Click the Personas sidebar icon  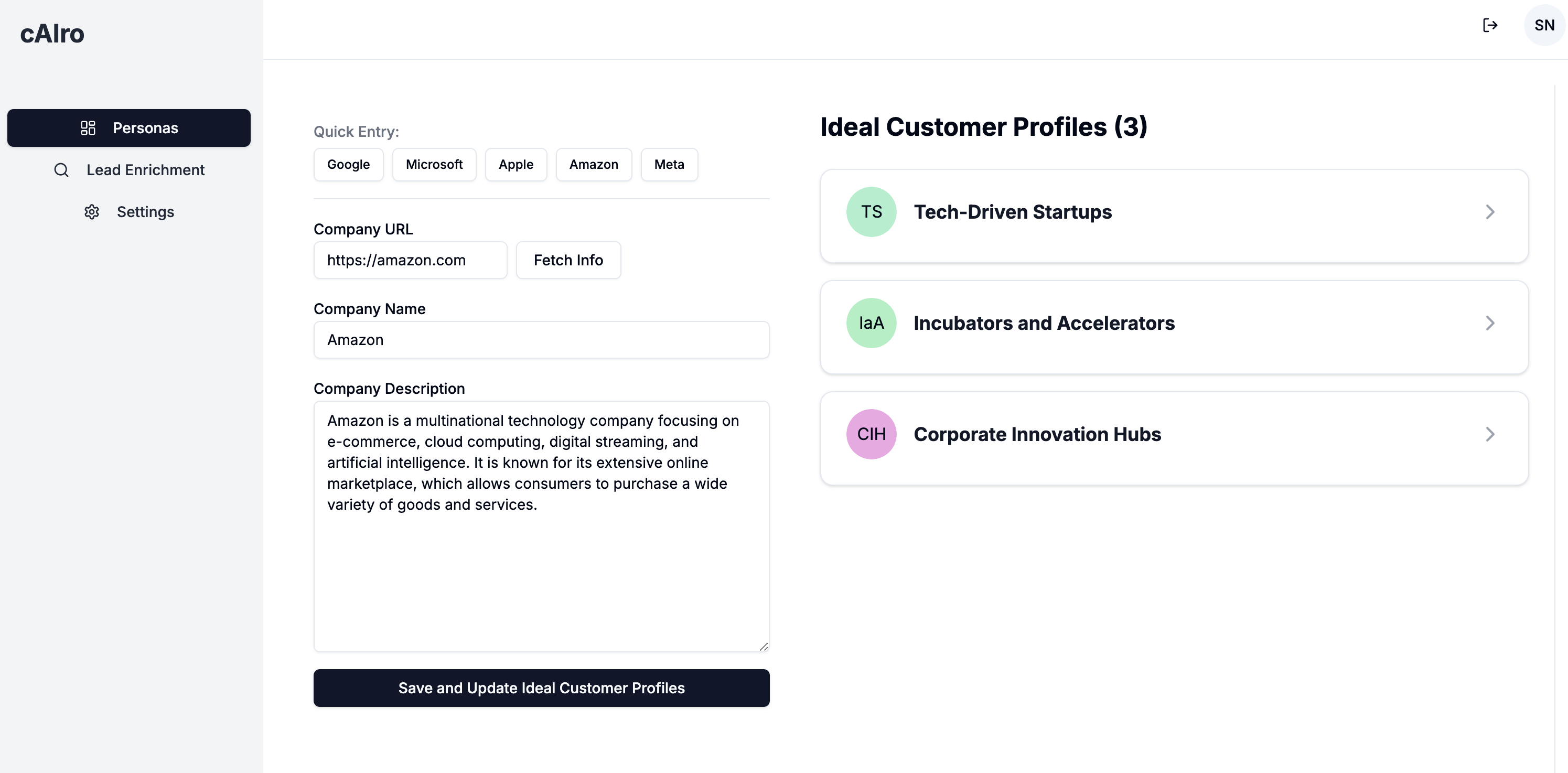(x=88, y=128)
